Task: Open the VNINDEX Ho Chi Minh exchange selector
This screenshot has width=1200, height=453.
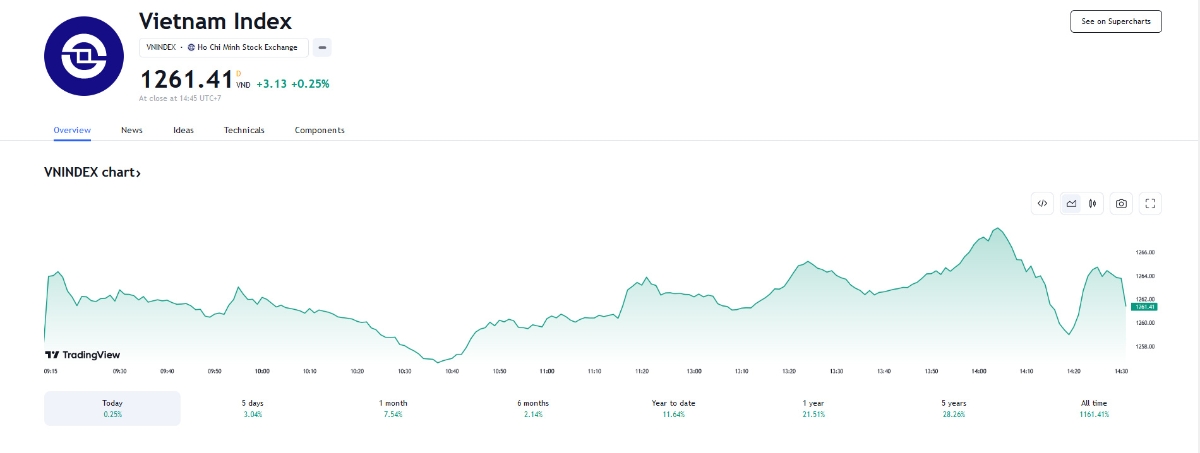Action: [224, 47]
